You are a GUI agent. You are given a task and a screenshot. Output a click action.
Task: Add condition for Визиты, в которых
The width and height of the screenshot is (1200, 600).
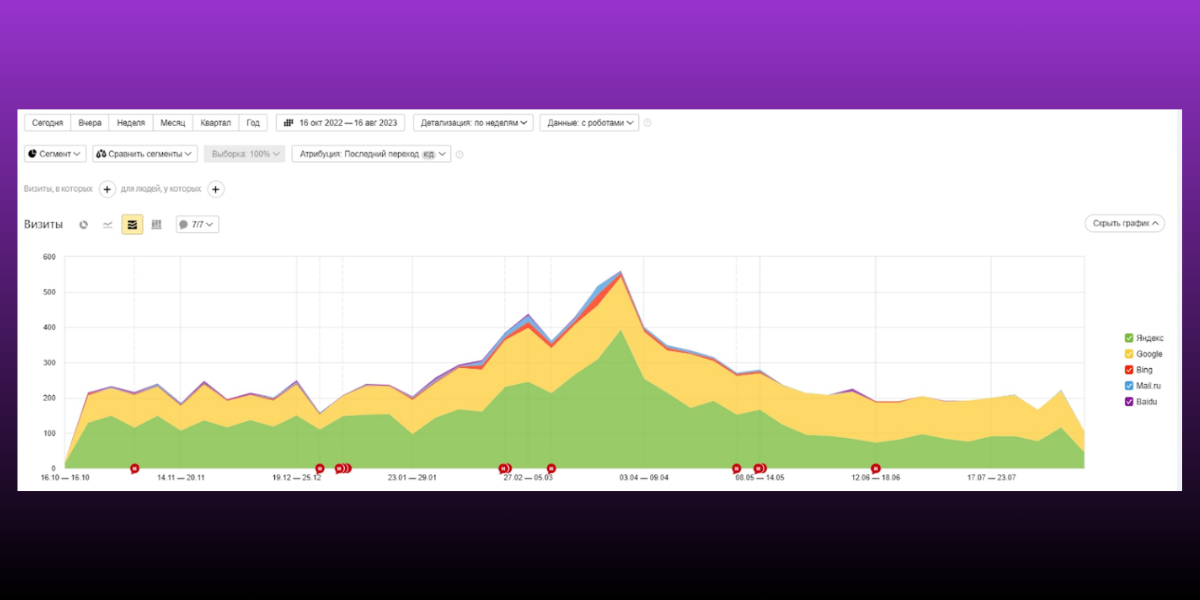coord(107,189)
